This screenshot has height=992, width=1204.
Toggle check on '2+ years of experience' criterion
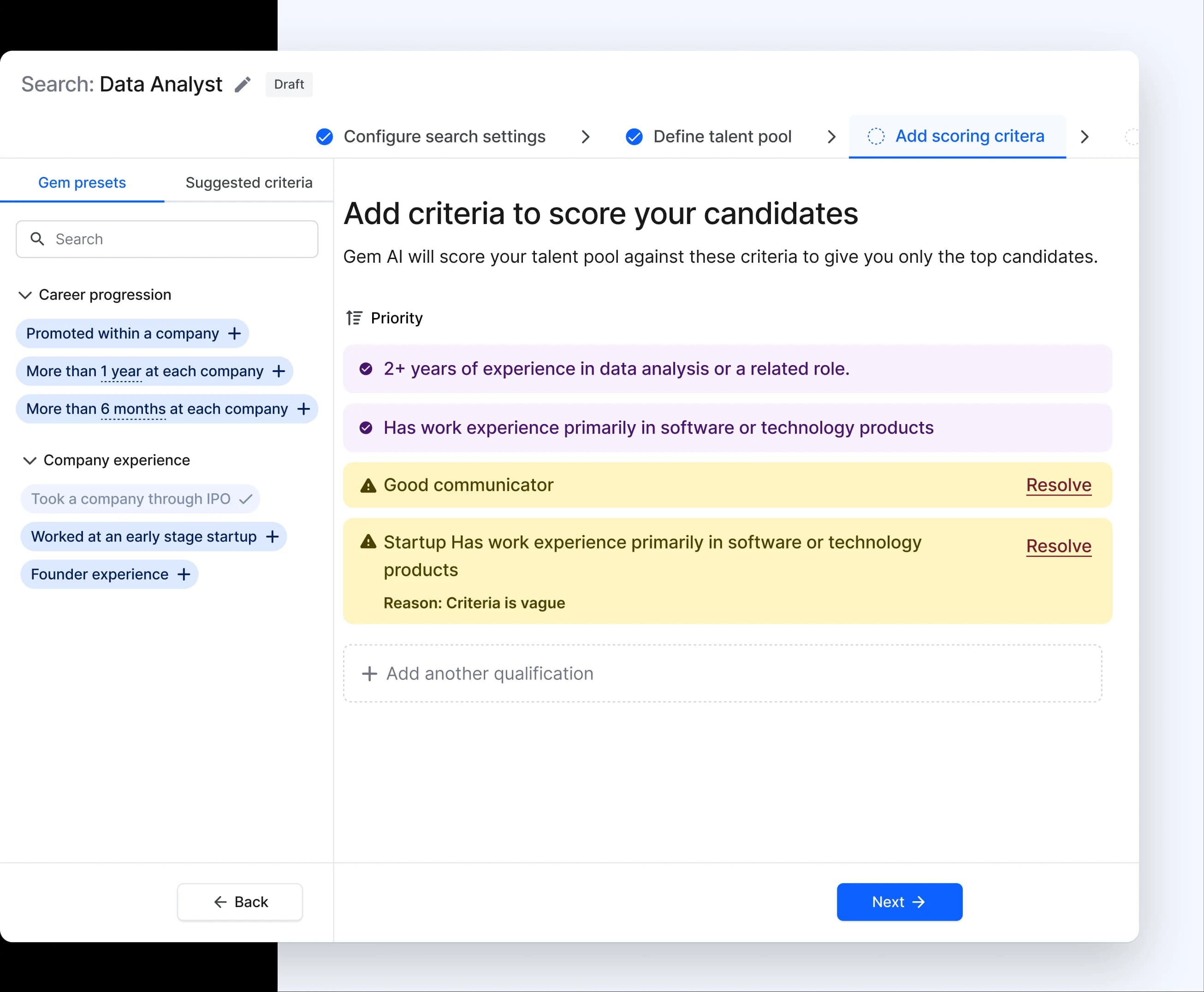point(366,369)
